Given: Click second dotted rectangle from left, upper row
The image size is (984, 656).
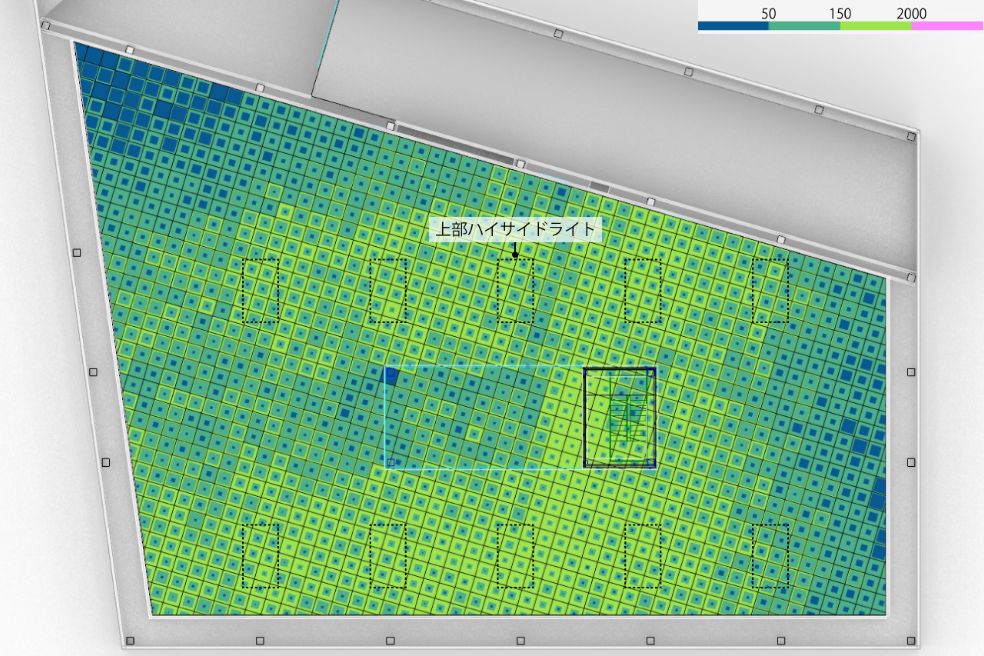Looking at the screenshot, I should (388, 290).
